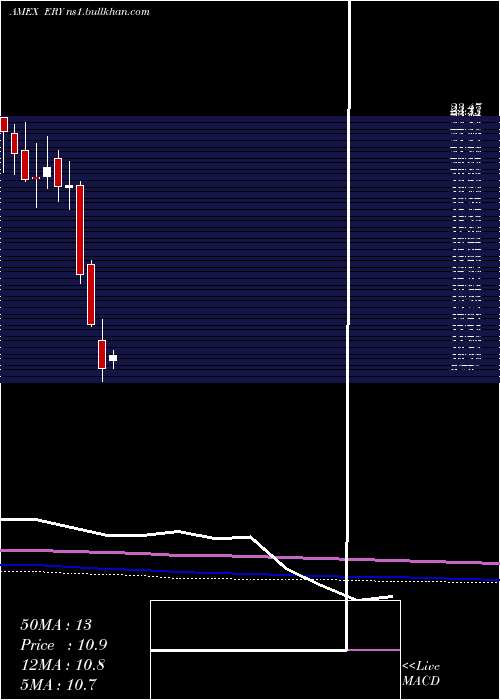Click the 12MA : 10.8 label
500x700 pixels.
pyautogui.click(x=62, y=665)
